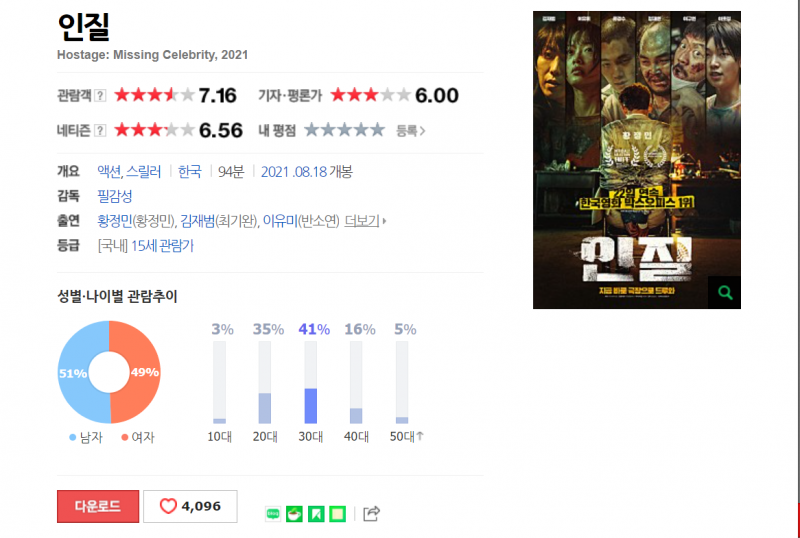This screenshot has height=538, width=800.
Task: Share the movie to Naver Blog
Action: 273,513
